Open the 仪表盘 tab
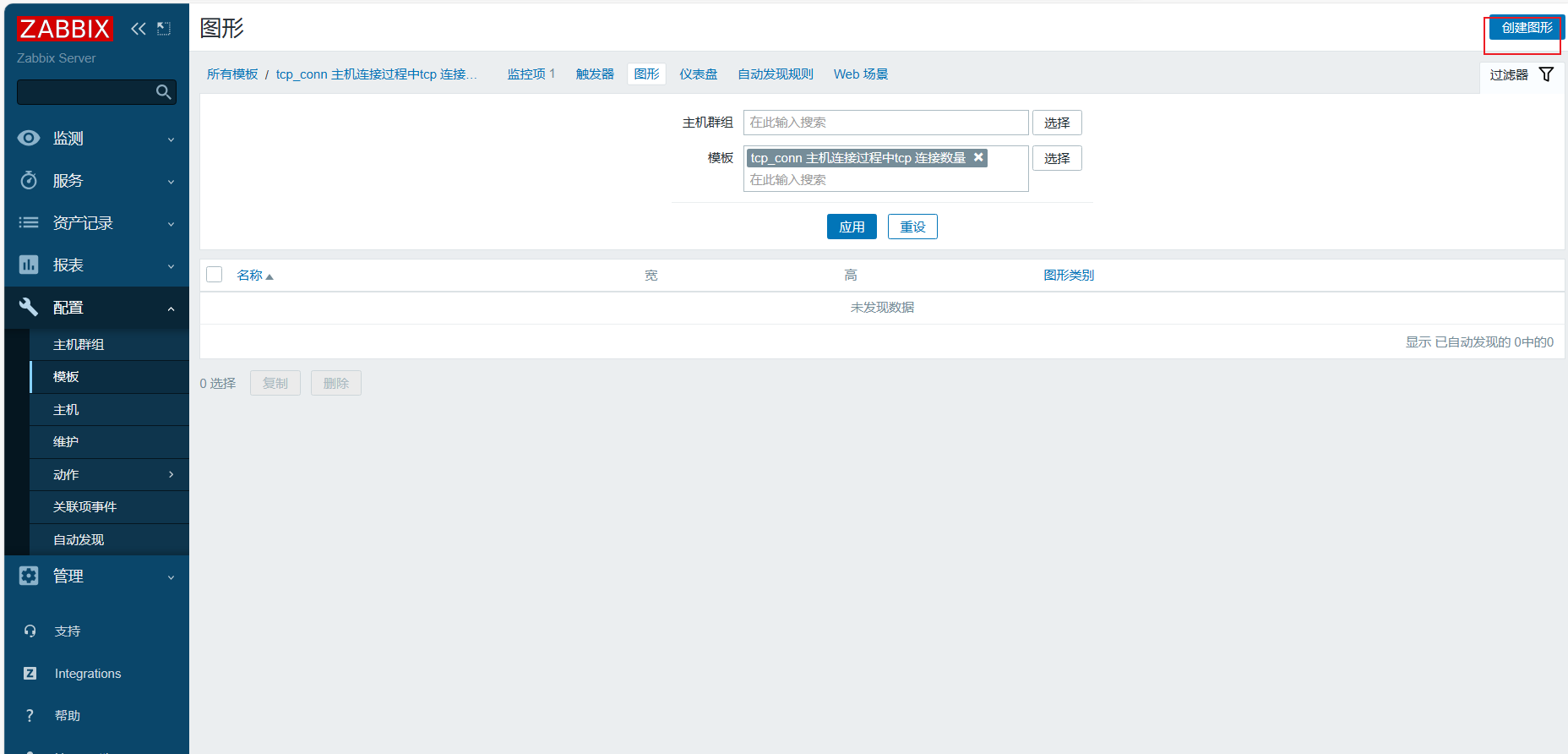1568x754 pixels. coord(699,74)
